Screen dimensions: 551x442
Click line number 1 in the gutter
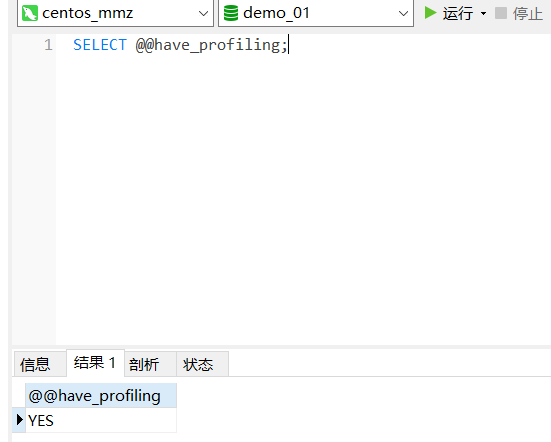point(48,45)
